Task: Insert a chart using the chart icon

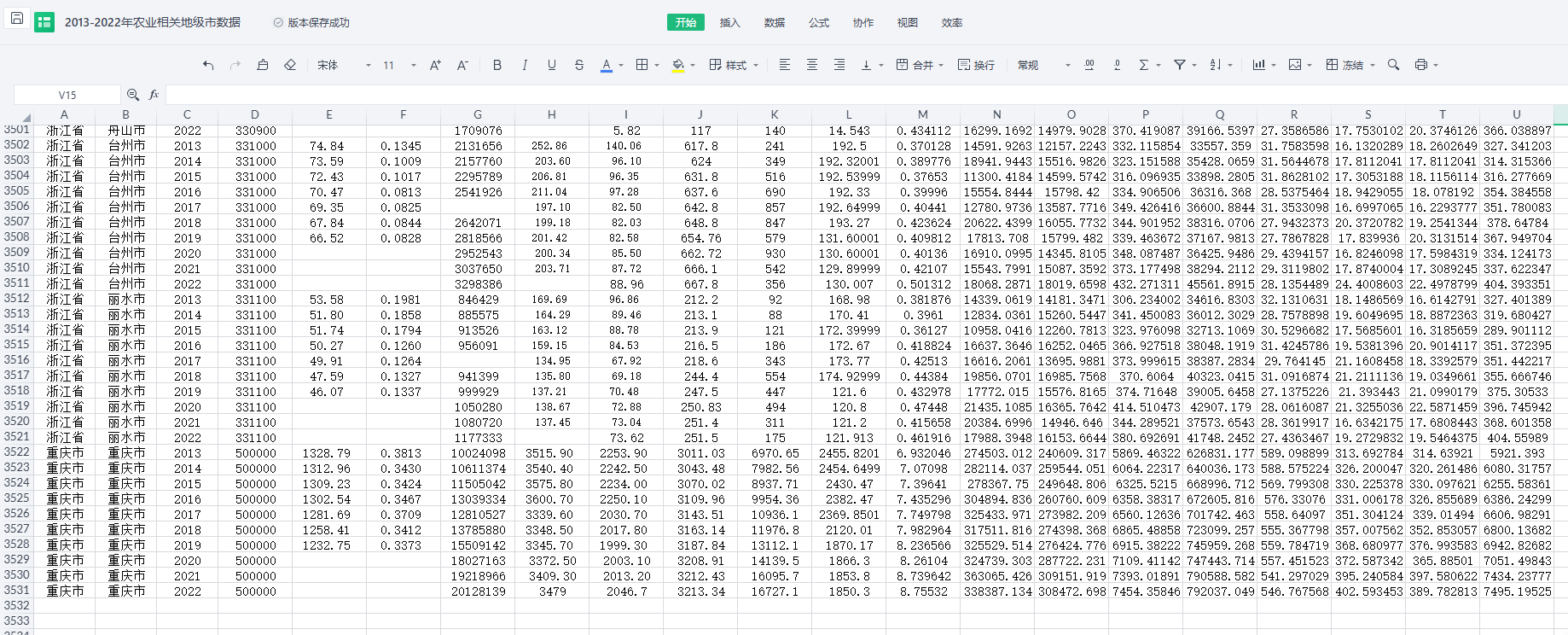Action: point(1258,65)
